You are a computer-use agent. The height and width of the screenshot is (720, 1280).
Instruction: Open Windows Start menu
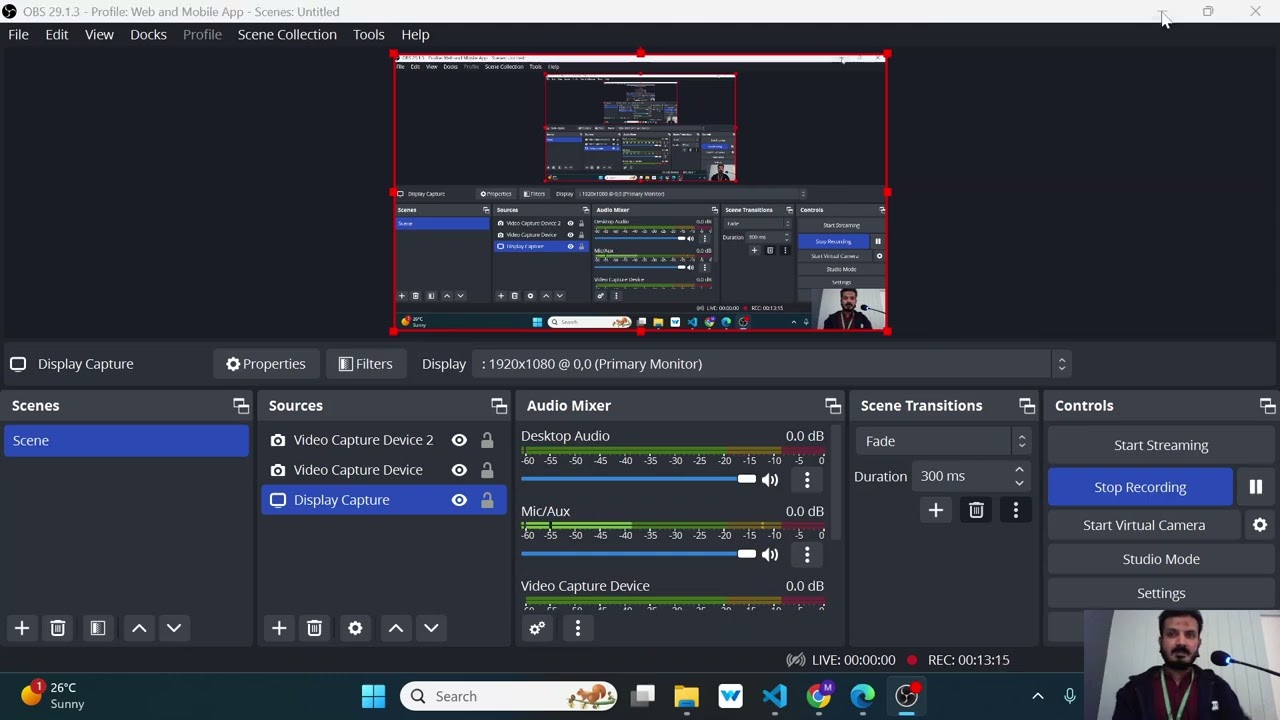click(x=373, y=696)
